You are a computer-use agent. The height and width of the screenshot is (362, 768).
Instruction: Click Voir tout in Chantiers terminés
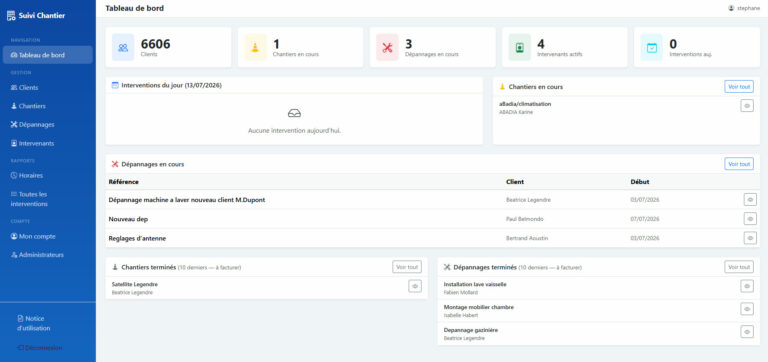point(407,267)
